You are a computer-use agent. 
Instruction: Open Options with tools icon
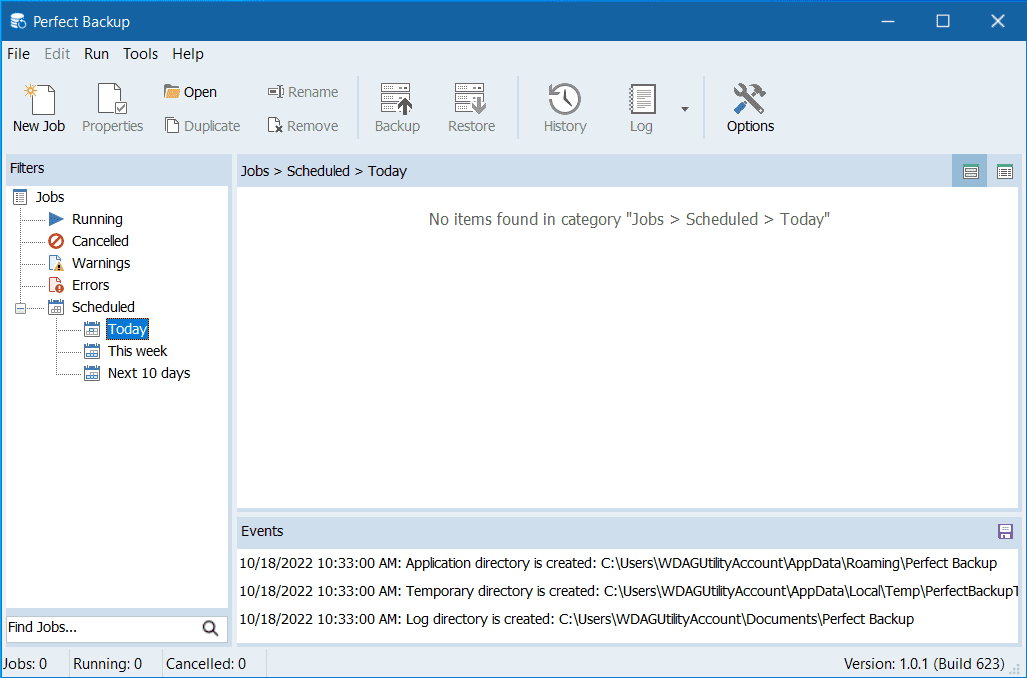750,108
